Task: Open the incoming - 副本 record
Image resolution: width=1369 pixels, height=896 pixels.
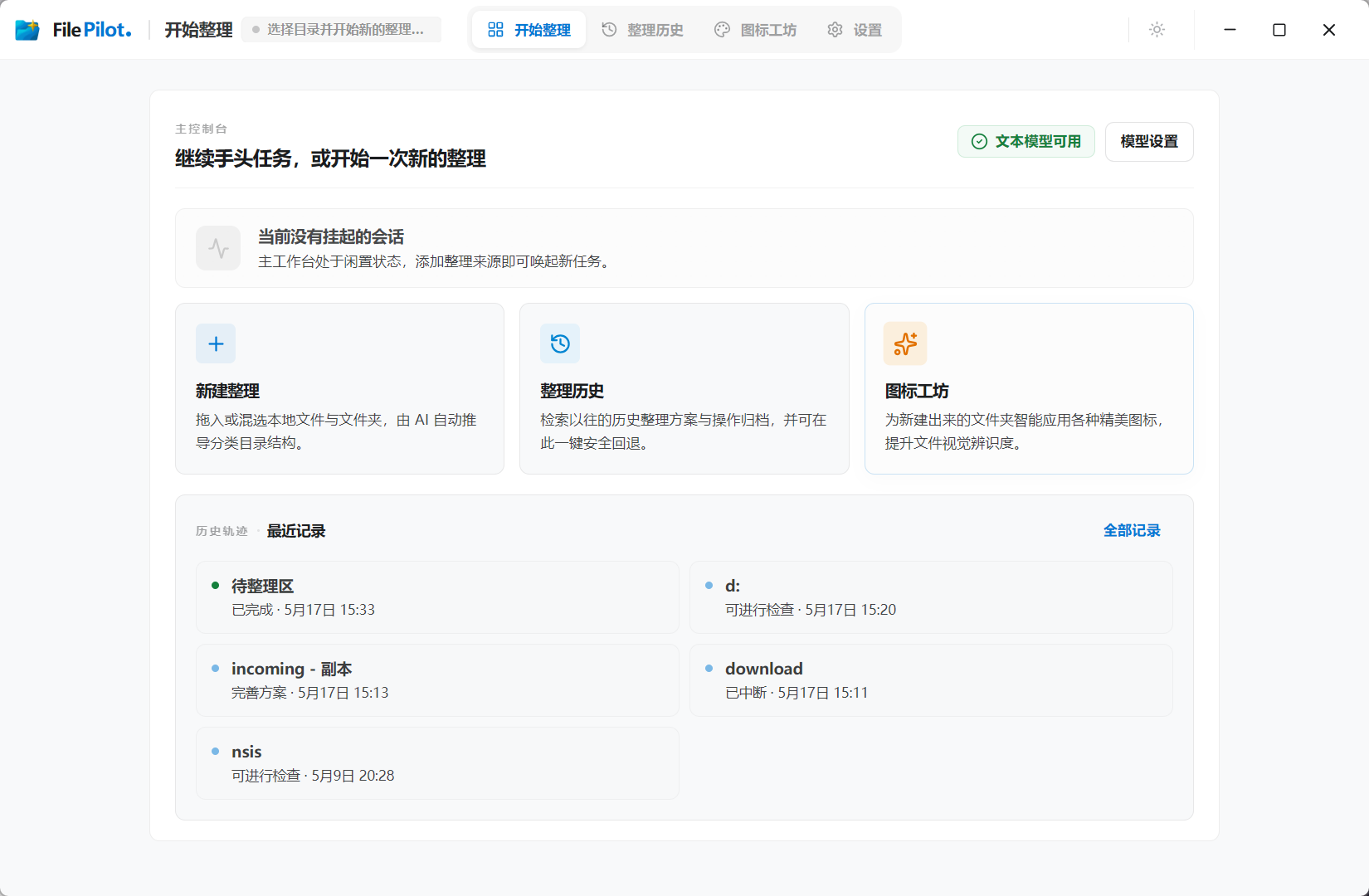Action: click(x=437, y=680)
